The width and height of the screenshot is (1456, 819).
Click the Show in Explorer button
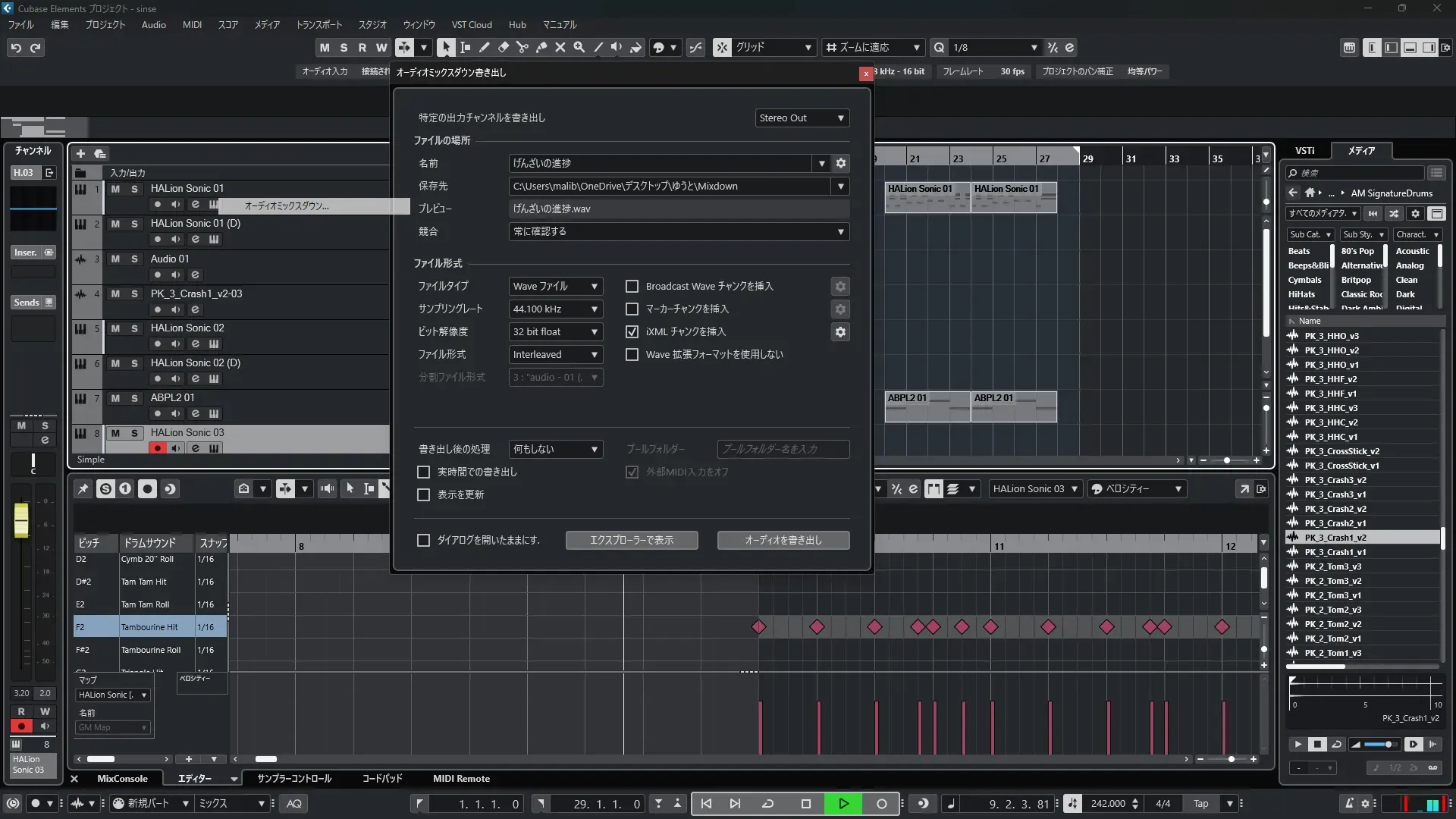tap(631, 540)
